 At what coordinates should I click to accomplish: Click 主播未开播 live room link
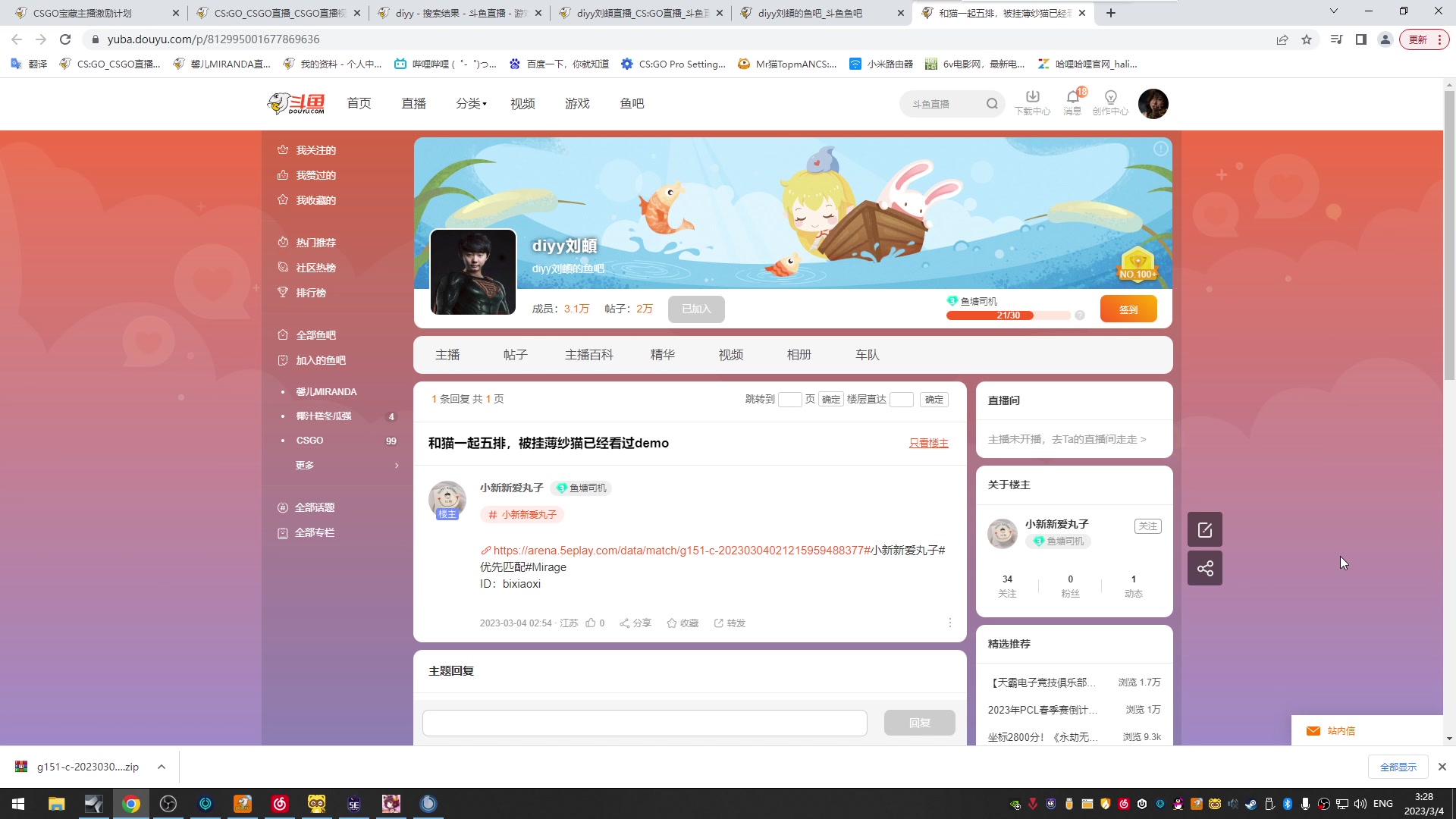tap(1067, 440)
